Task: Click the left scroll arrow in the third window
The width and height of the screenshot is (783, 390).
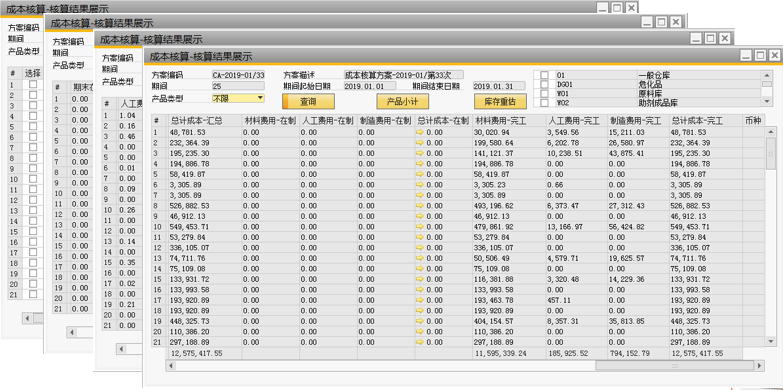Action: coord(121,348)
